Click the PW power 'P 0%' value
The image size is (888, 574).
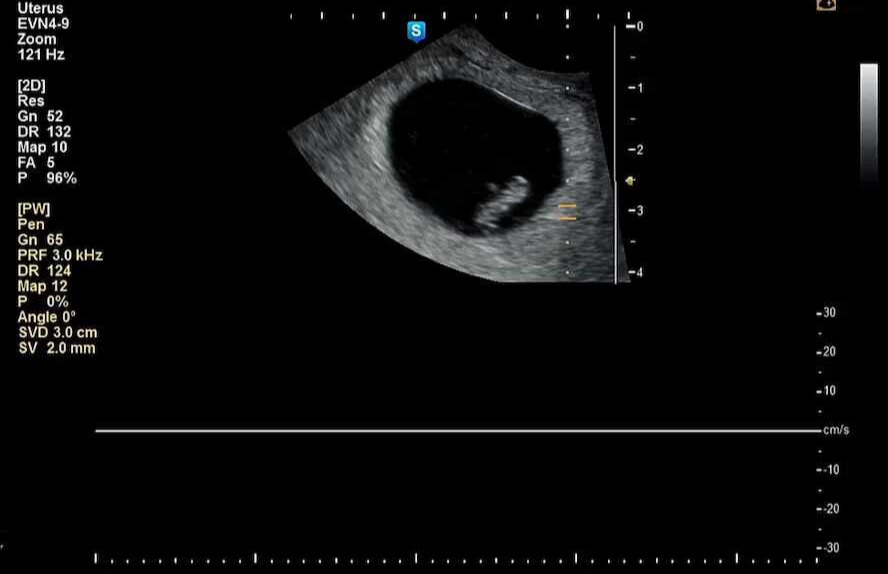tap(43, 301)
